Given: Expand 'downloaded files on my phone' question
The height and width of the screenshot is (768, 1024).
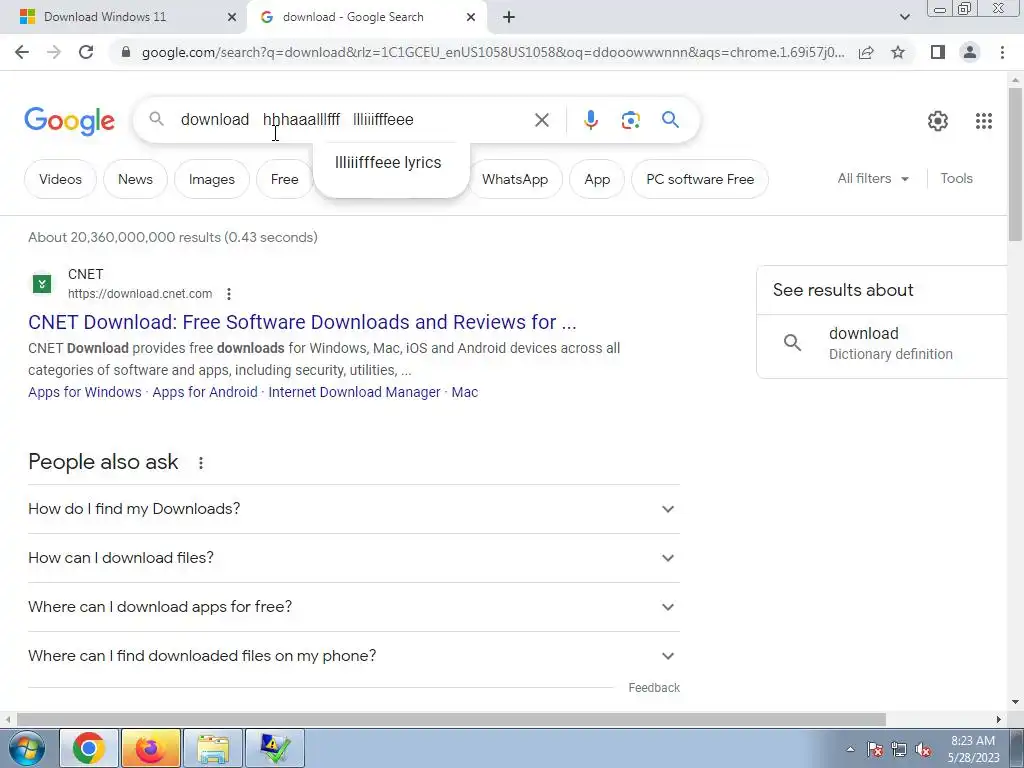Looking at the screenshot, I should point(354,656).
